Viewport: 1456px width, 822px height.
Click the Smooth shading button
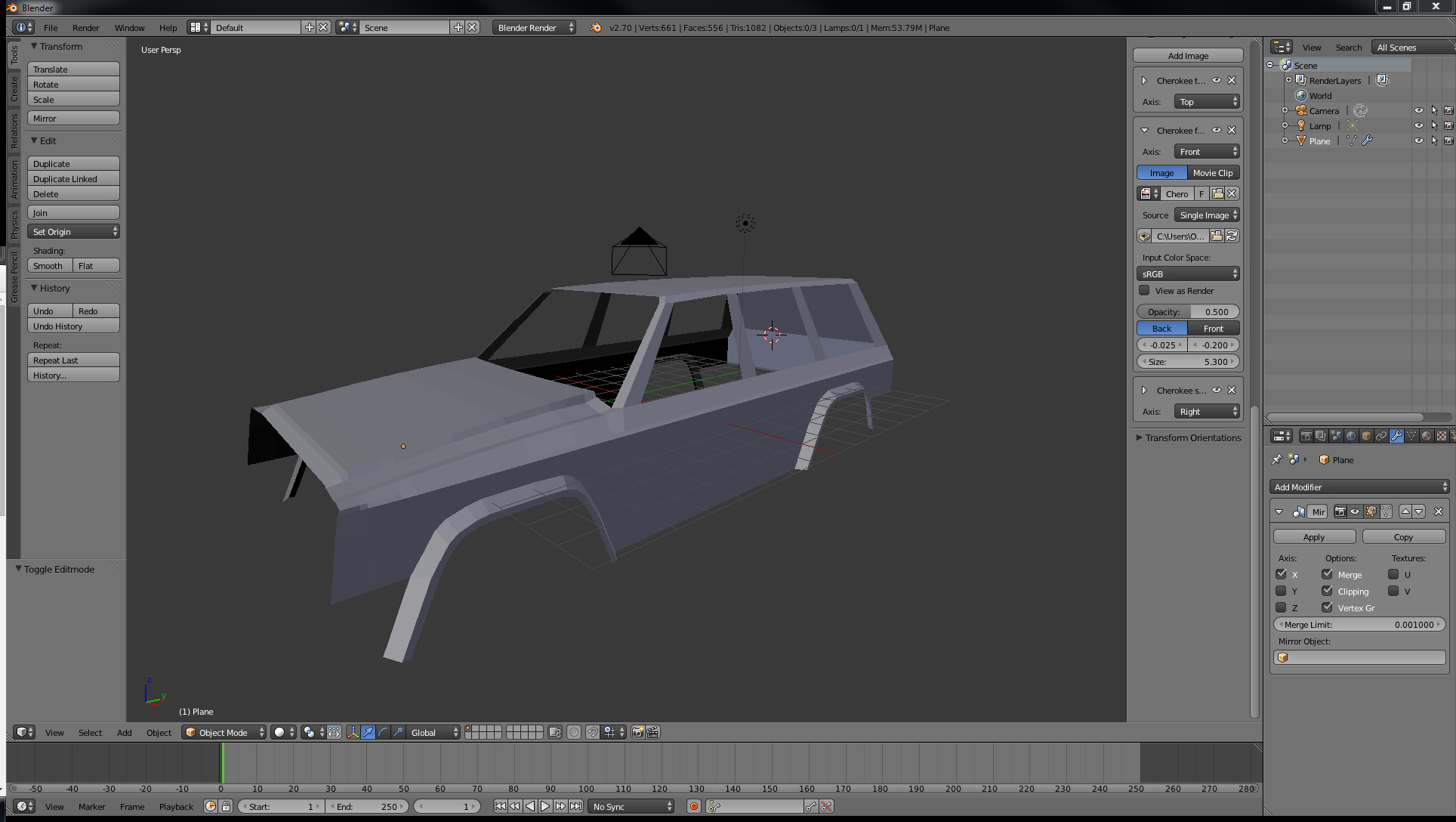50,265
